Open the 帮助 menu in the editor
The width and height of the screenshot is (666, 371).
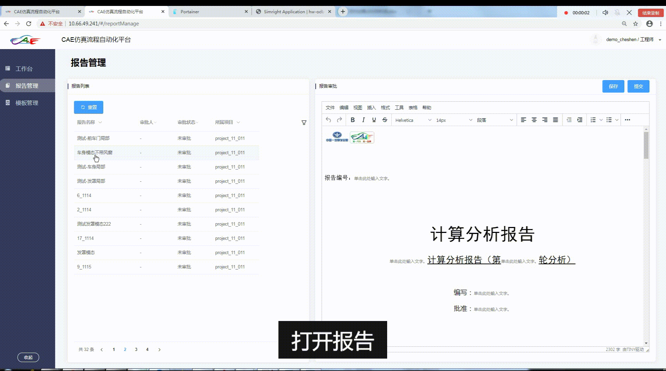tap(427, 108)
